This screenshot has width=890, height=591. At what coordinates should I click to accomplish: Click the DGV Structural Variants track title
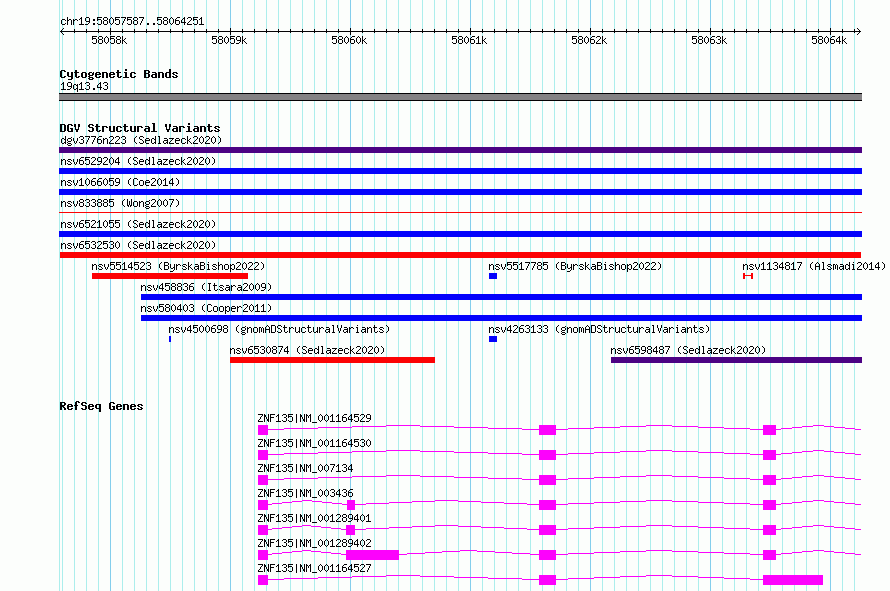(140, 128)
